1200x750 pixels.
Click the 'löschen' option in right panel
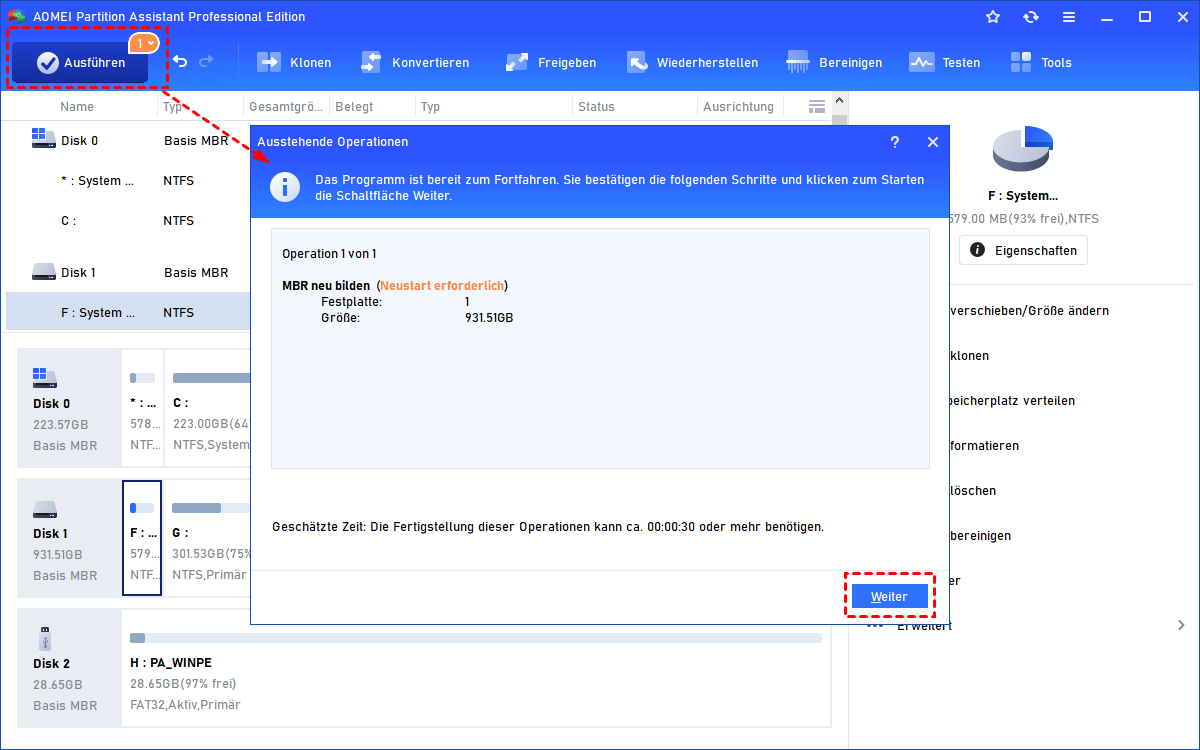pos(973,490)
